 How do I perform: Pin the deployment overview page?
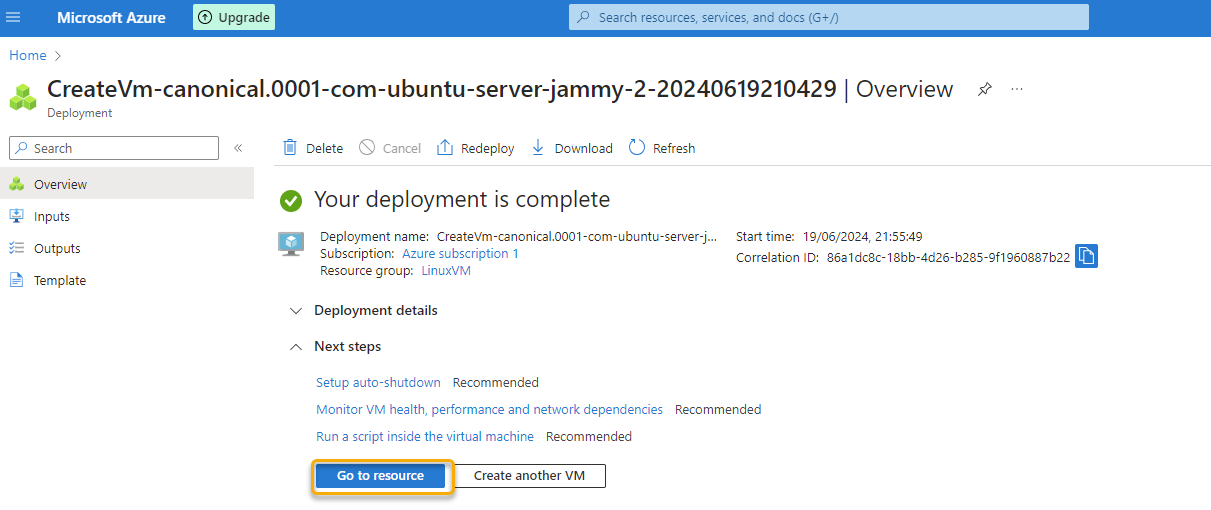pyautogui.click(x=985, y=89)
